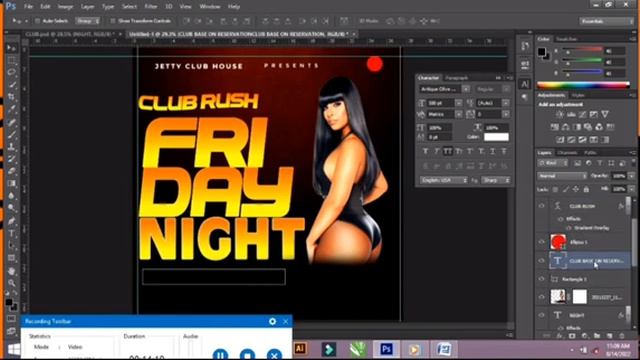
Task: Add a layer mask from Layers footer
Action: pyautogui.click(x=572, y=336)
